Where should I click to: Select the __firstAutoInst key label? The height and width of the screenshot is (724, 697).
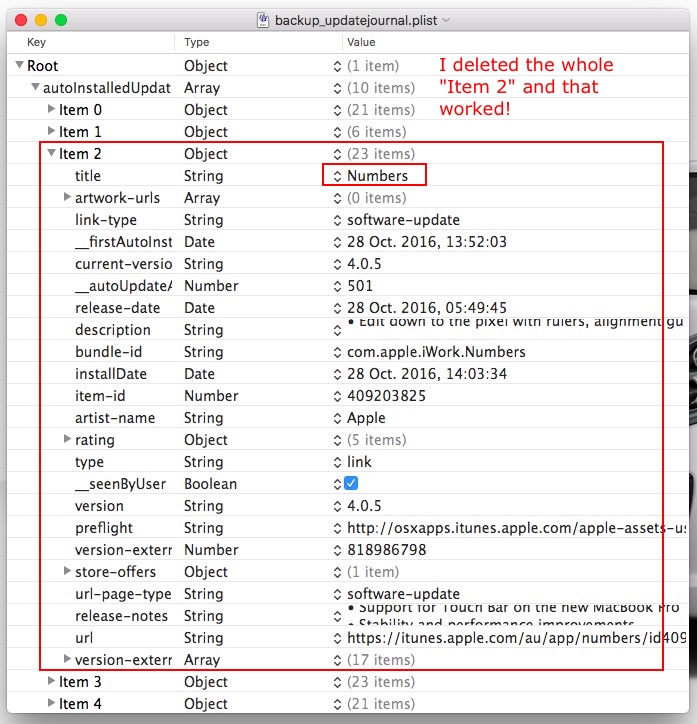coord(124,241)
